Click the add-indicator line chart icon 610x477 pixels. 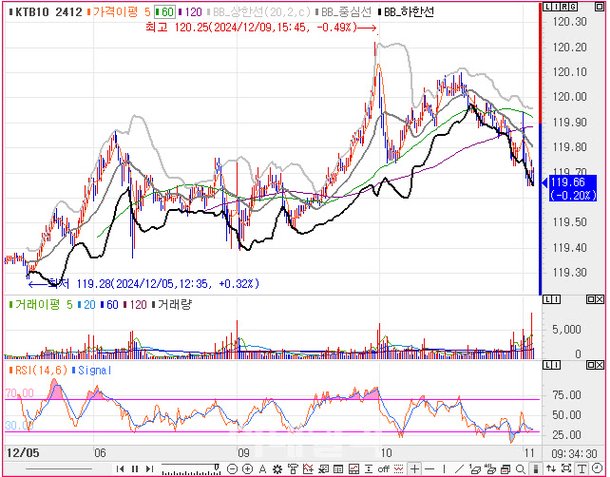pos(308,469)
